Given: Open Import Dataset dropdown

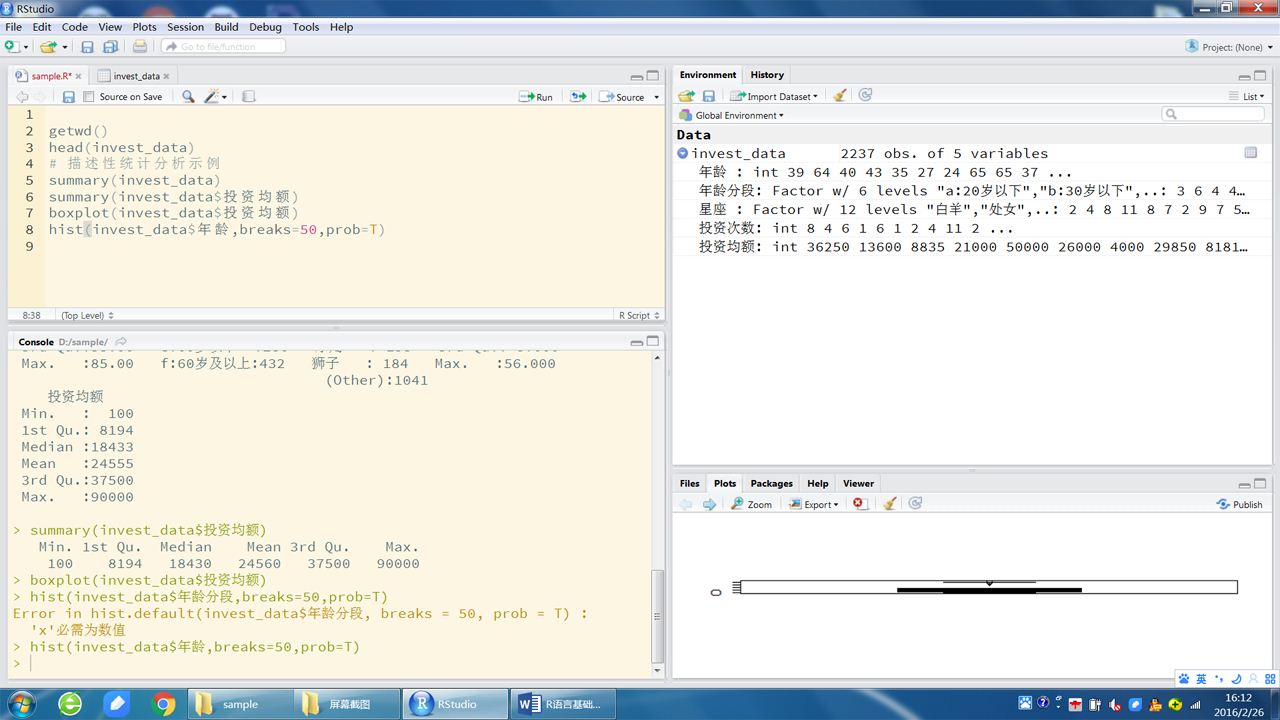Looking at the screenshot, I should pos(773,96).
